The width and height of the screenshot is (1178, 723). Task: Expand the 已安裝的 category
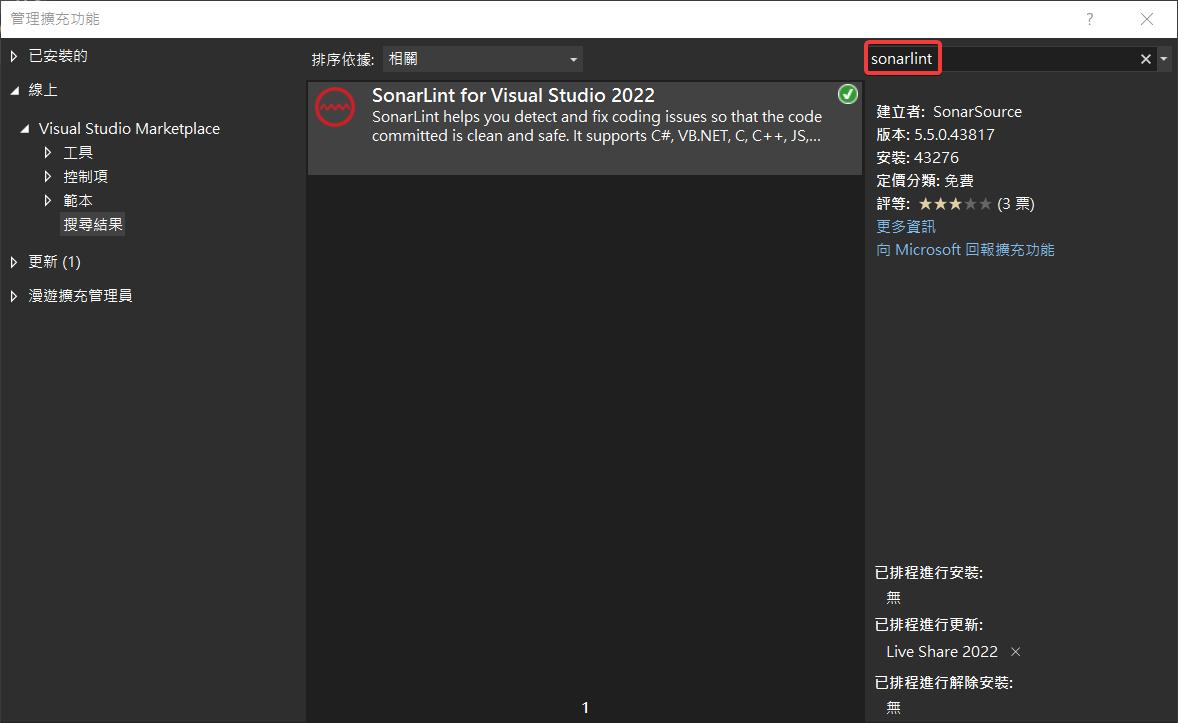click(x=14, y=56)
